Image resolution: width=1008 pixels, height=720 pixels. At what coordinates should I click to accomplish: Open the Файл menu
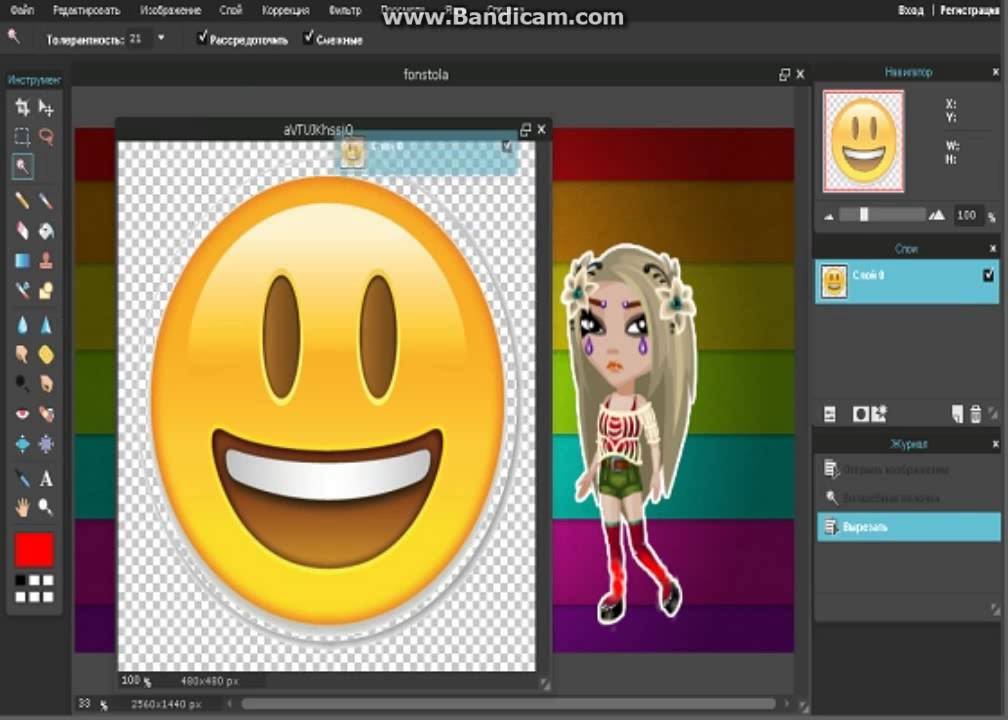pos(22,10)
